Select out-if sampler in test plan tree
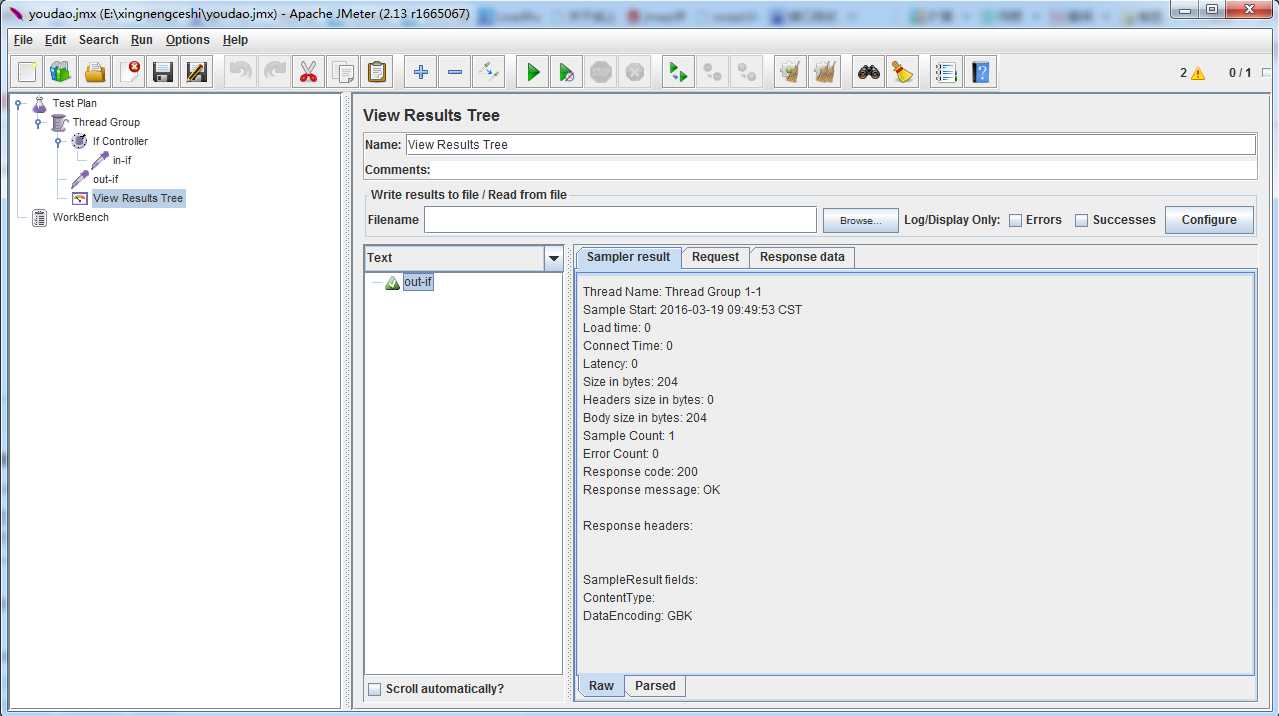 [x=106, y=179]
